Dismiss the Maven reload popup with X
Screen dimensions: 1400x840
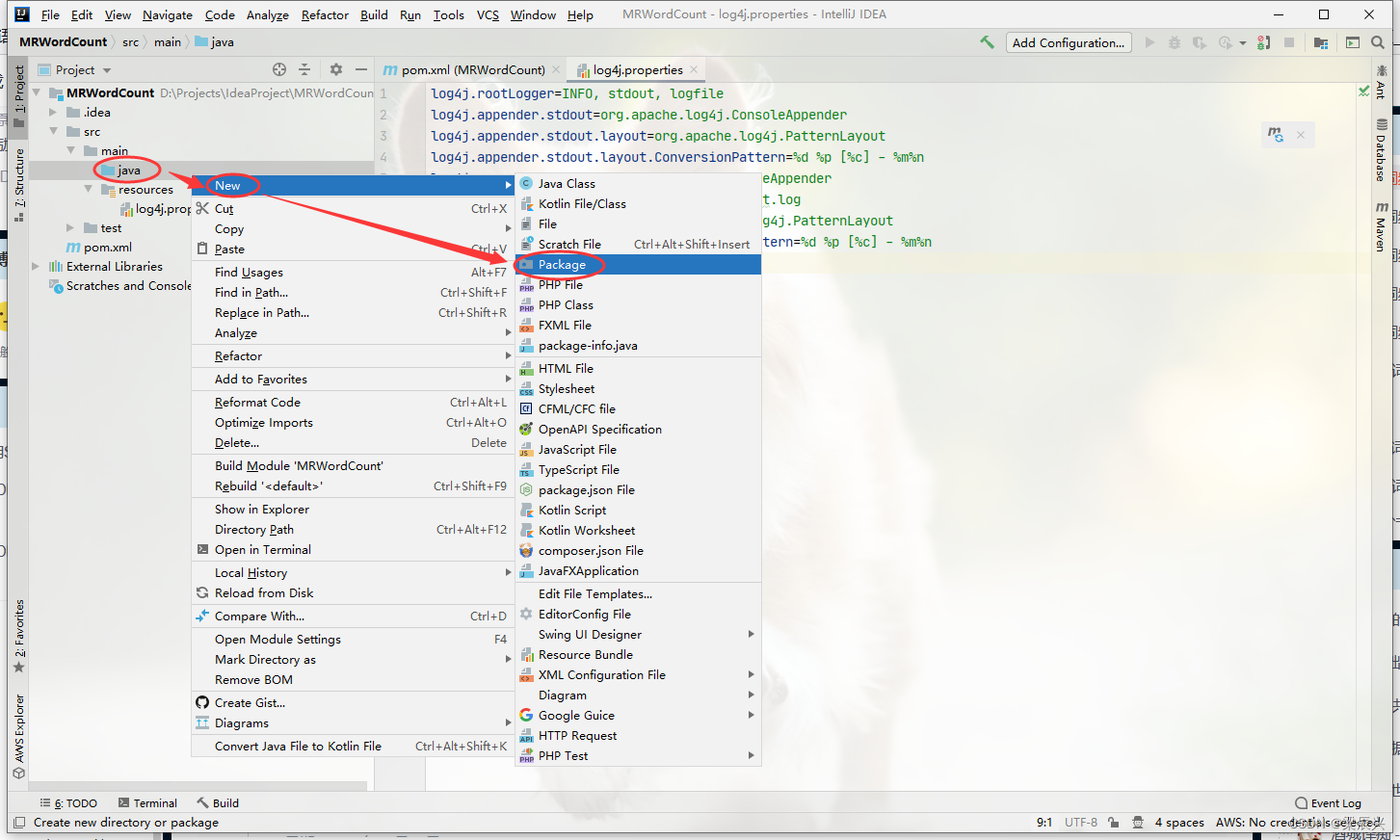1301,135
